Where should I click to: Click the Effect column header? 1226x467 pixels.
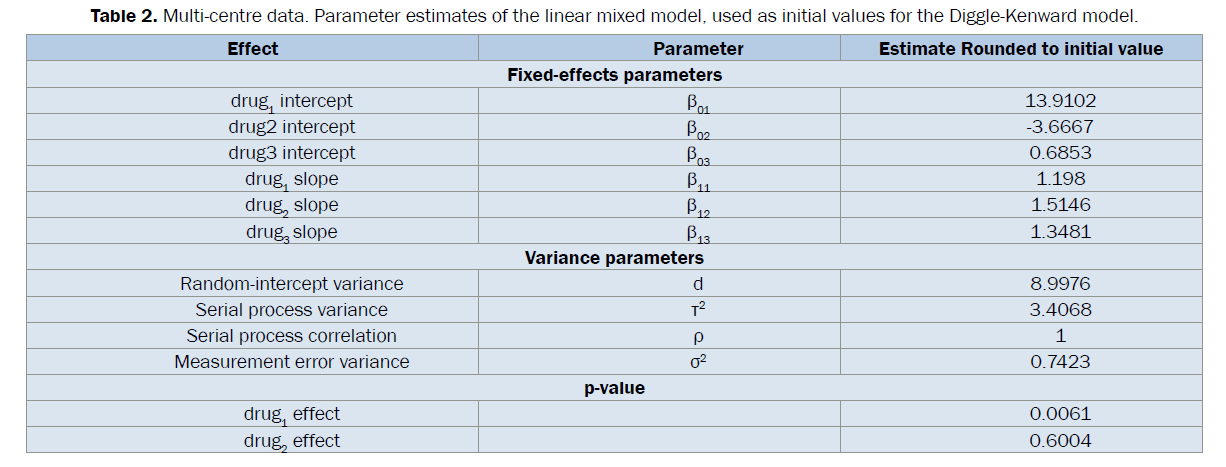253,48
